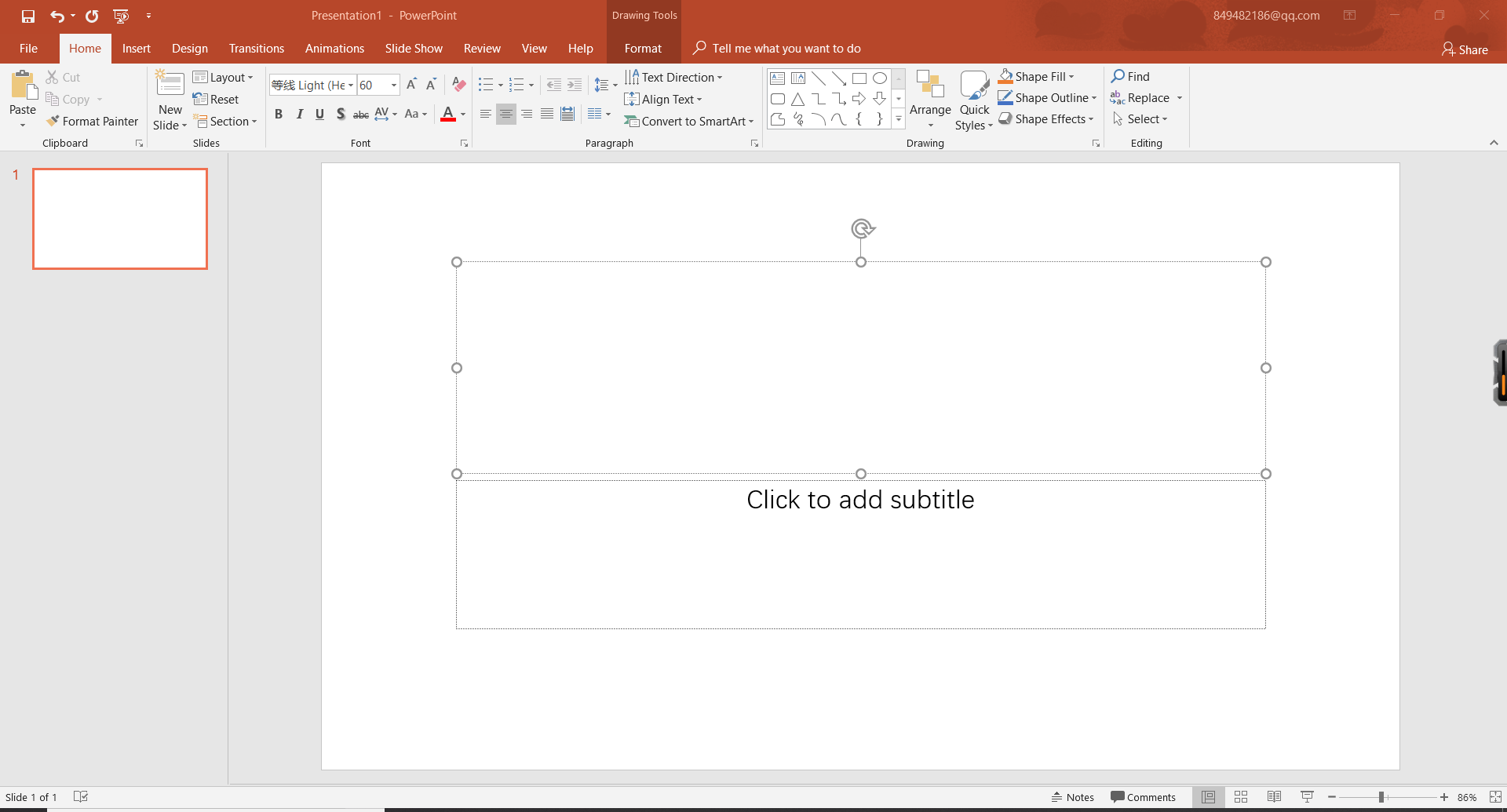Insert a rectangle shape from gallery
The height and width of the screenshot is (812, 1507).
(859, 78)
